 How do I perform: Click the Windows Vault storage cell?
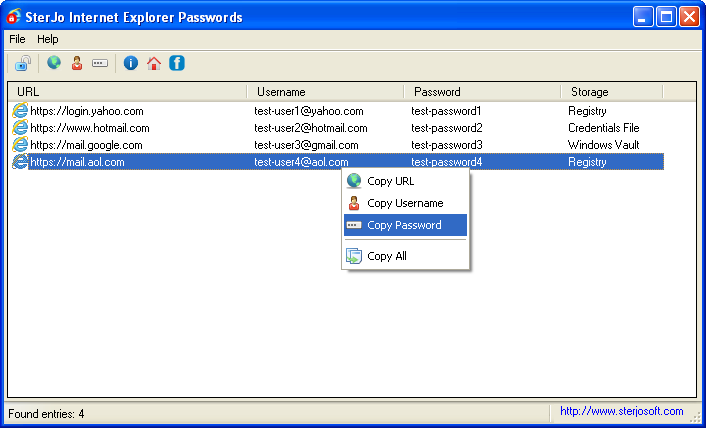(604, 145)
